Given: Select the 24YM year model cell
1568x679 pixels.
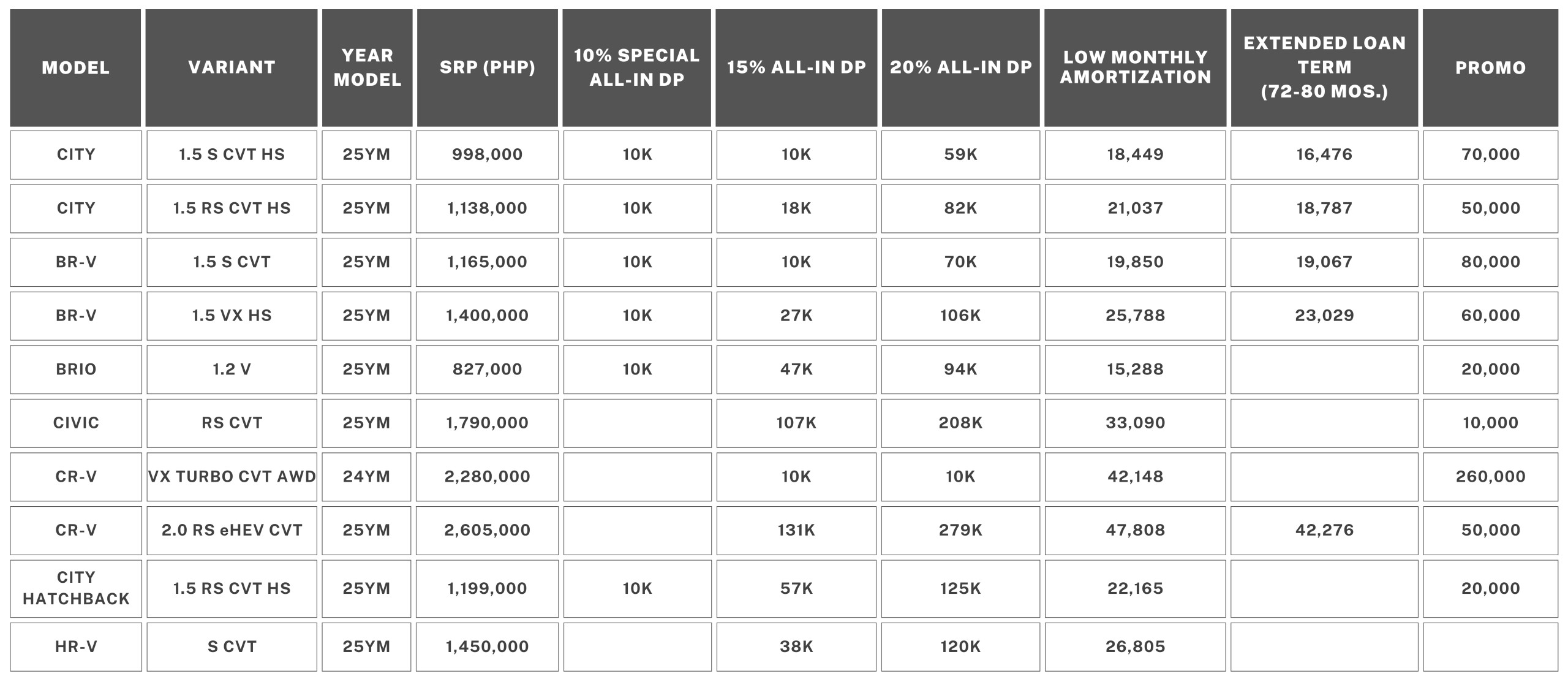Looking at the screenshot, I should tap(366, 477).
